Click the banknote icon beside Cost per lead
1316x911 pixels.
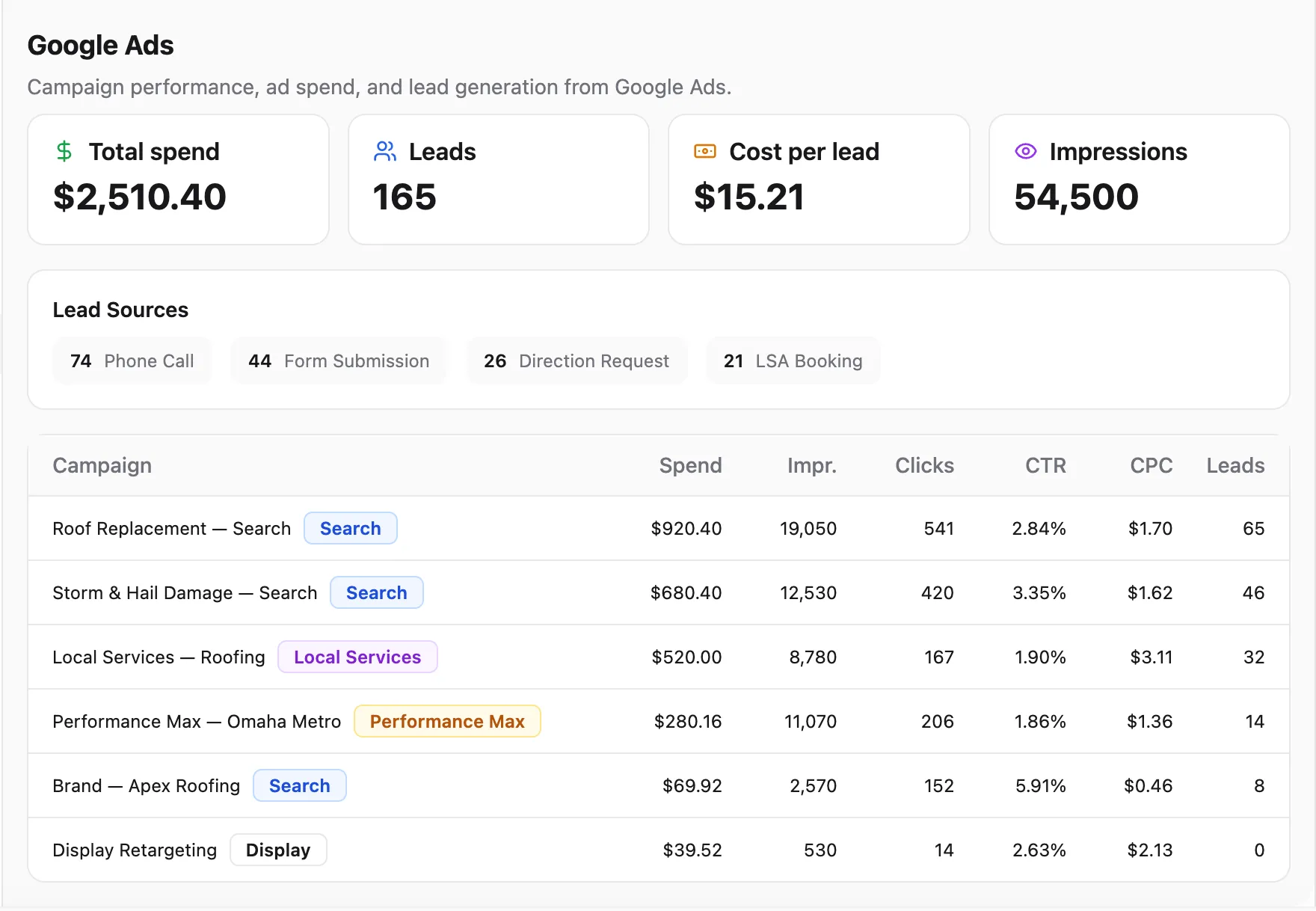[x=705, y=152]
